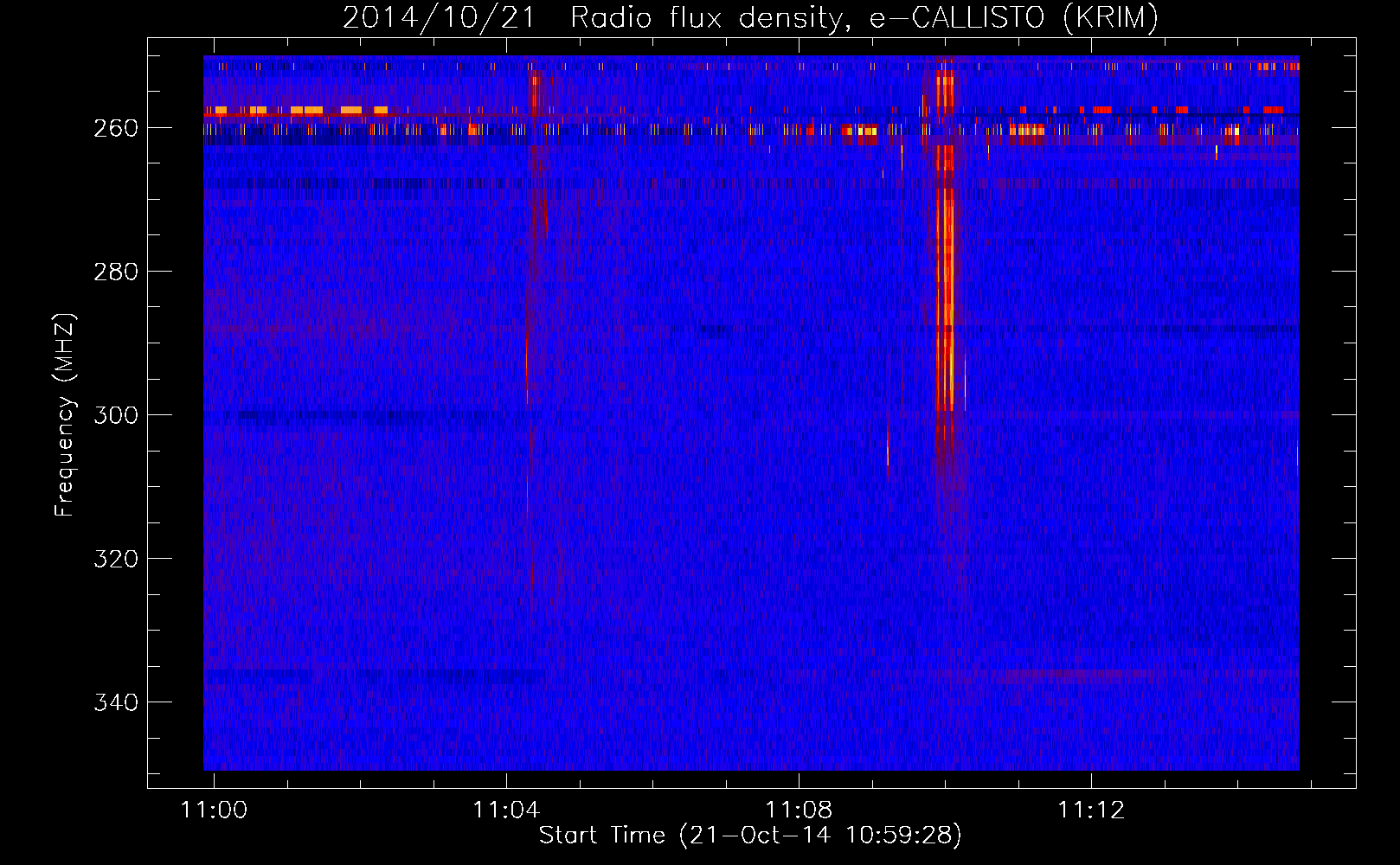Click the '280' frequency tick label
This screenshot has width=1400, height=865.
point(115,272)
